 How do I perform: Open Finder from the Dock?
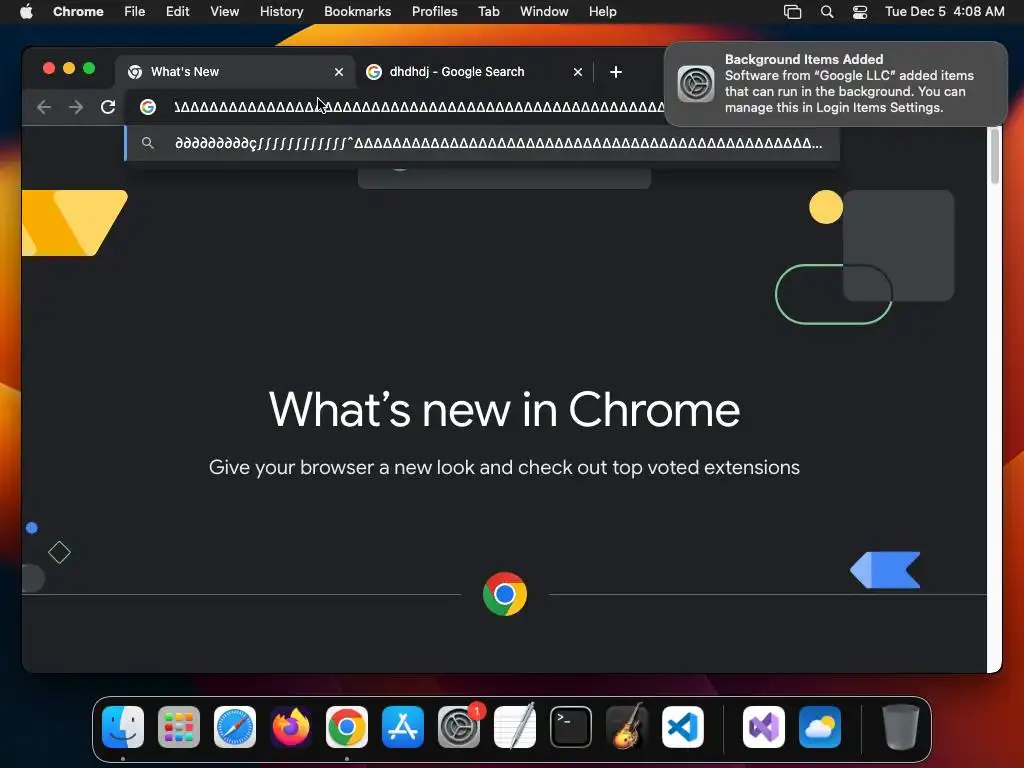(x=123, y=727)
